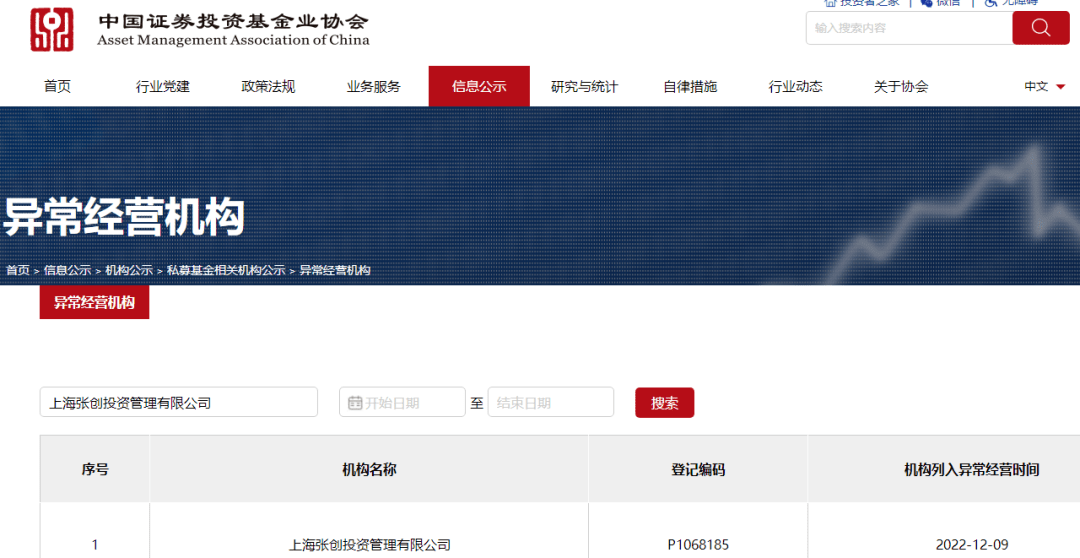The width and height of the screenshot is (1080, 558).
Task: Open the 信息公示 menu tab
Action: (x=479, y=87)
